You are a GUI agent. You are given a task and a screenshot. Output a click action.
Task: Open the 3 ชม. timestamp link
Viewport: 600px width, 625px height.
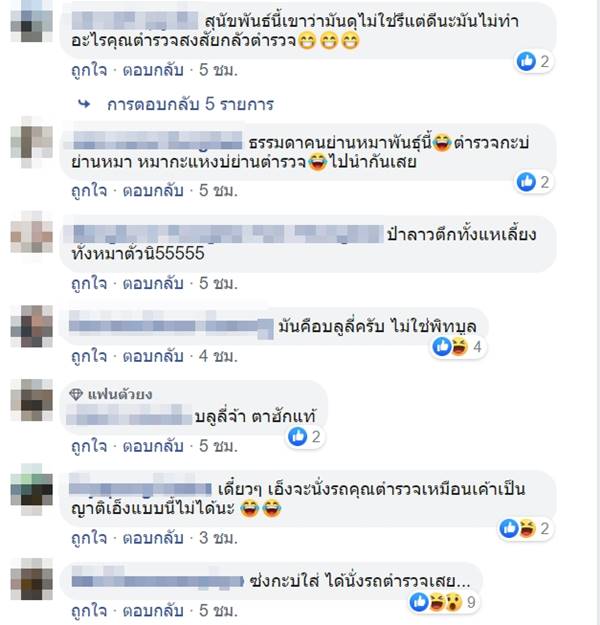[x=218, y=538]
